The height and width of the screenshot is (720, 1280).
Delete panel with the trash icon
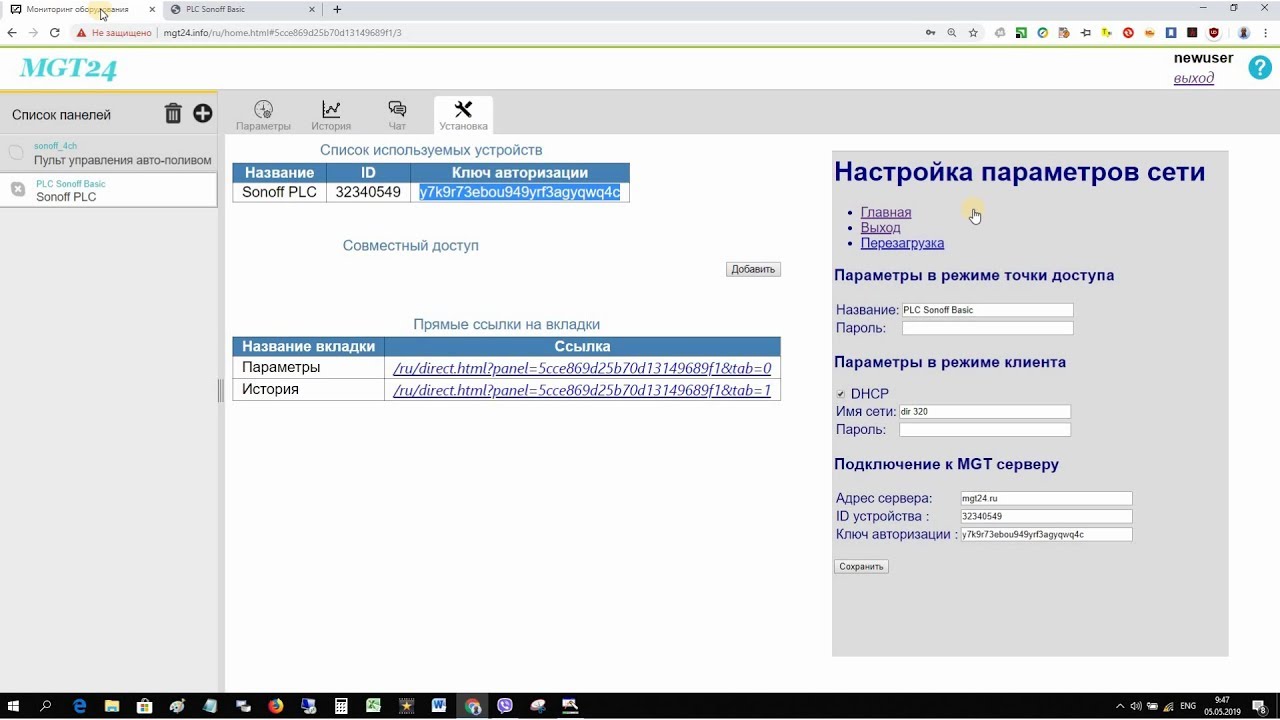pos(173,114)
